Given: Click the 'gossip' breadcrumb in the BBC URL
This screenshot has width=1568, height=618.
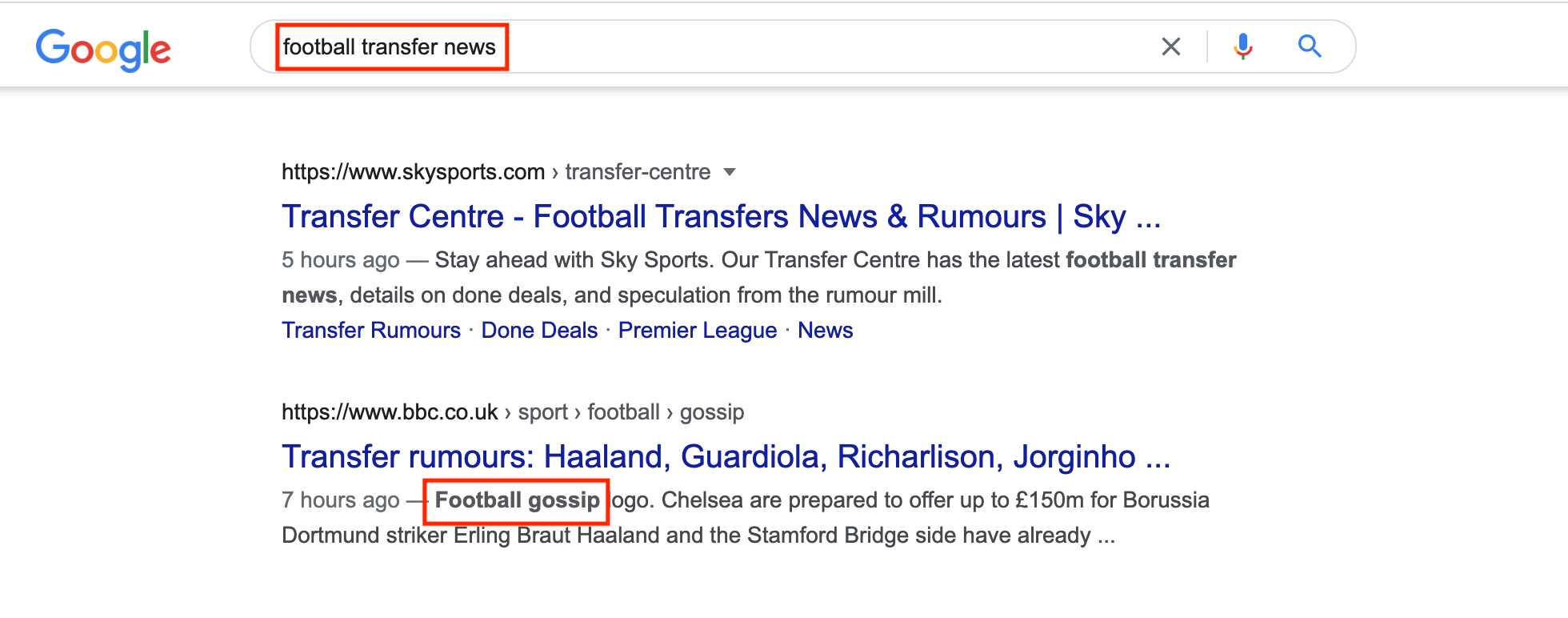Looking at the screenshot, I should pos(711,412).
